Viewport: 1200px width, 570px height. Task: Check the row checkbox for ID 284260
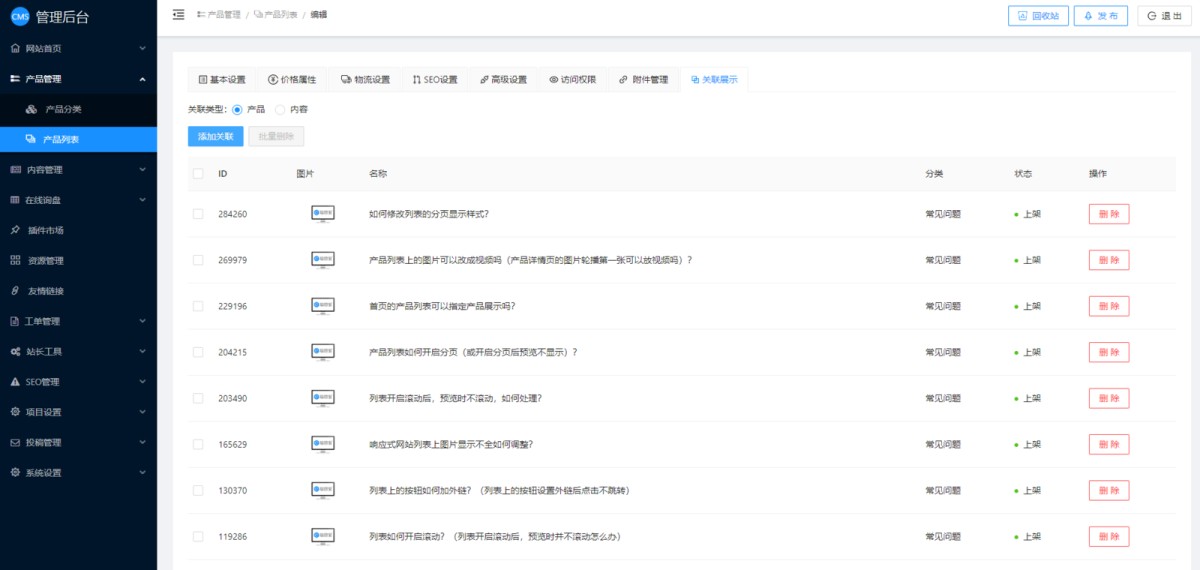coord(198,214)
